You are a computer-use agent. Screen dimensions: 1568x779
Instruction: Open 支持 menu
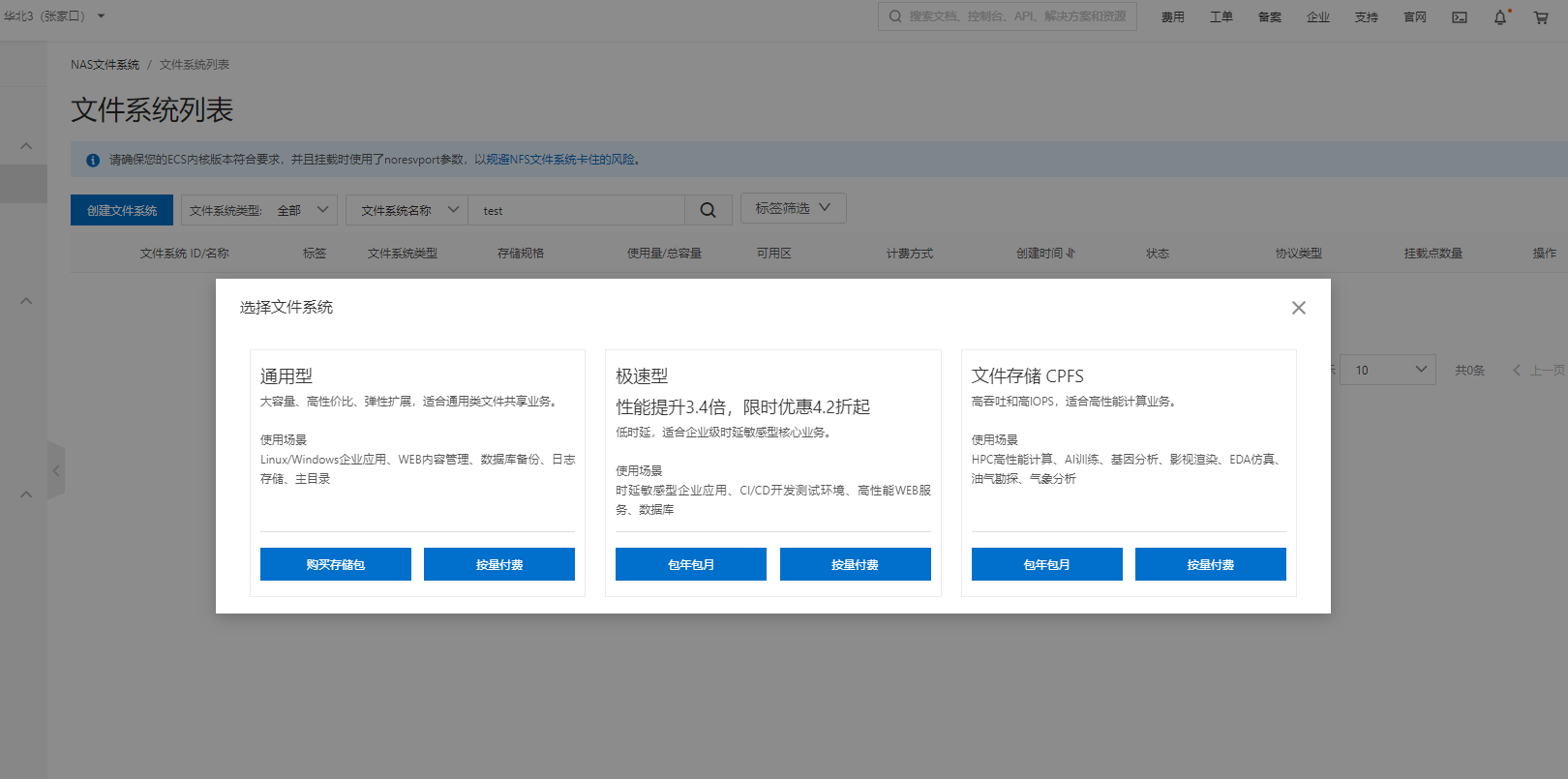click(x=1367, y=17)
